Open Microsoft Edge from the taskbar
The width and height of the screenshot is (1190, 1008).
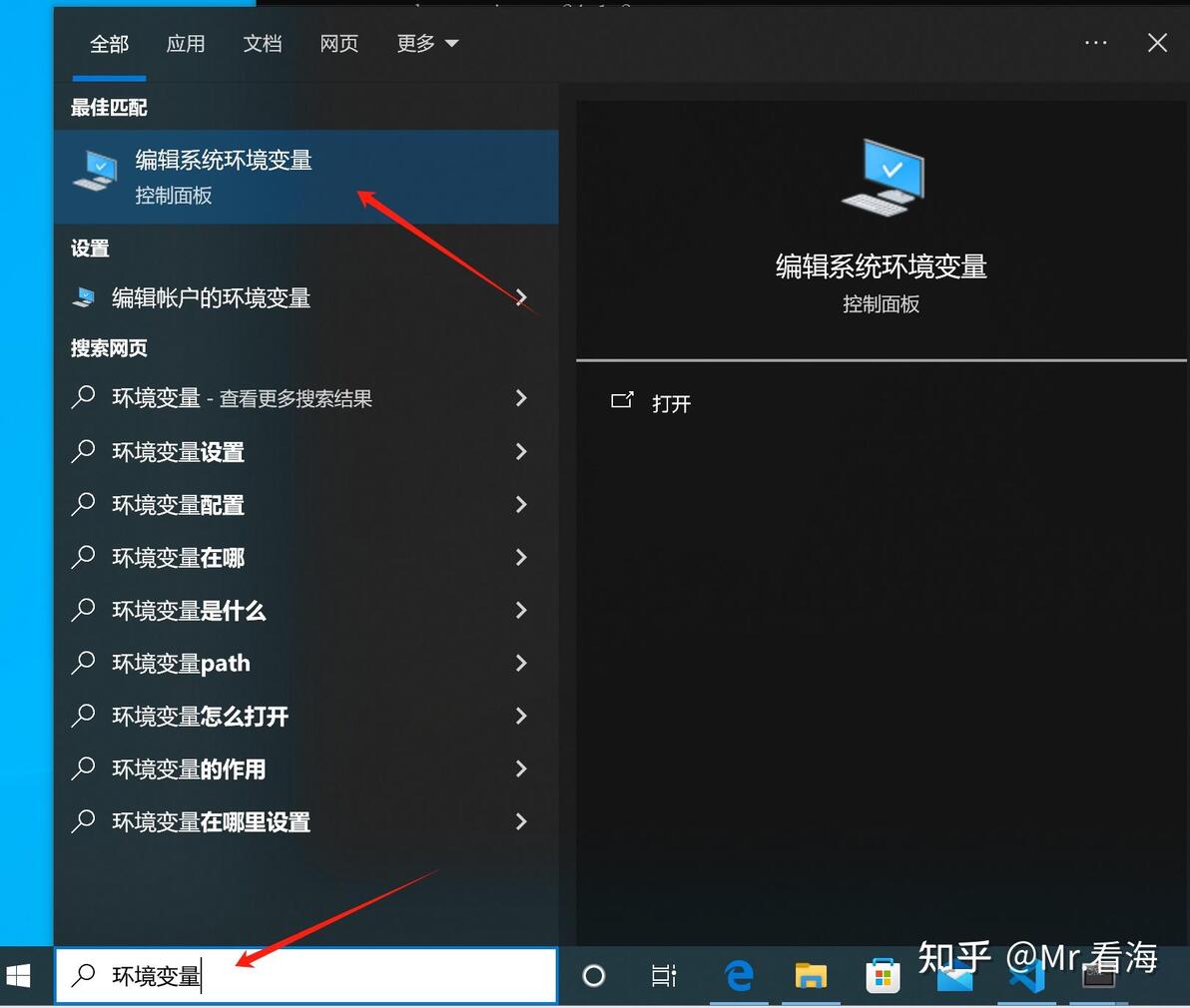click(739, 975)
